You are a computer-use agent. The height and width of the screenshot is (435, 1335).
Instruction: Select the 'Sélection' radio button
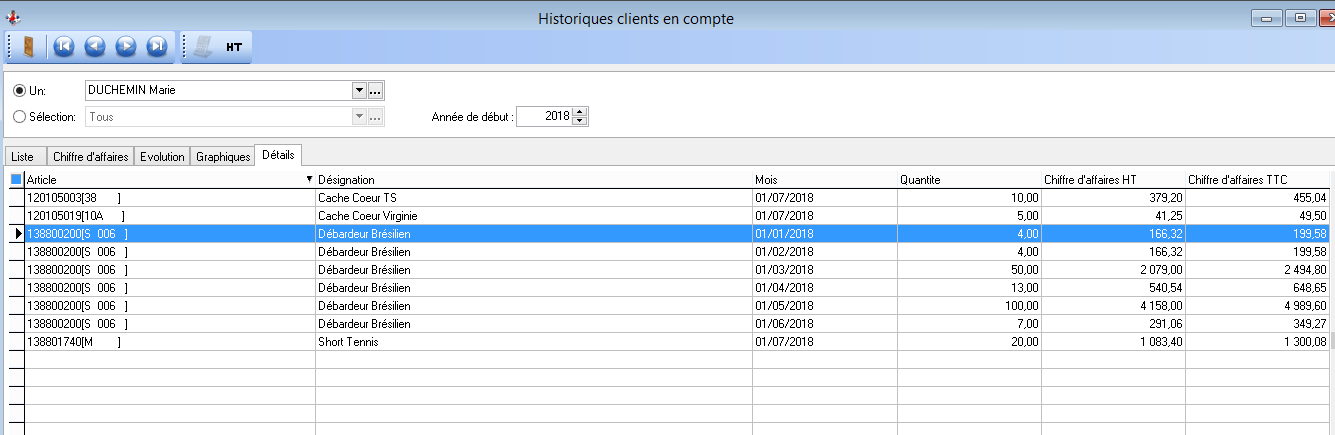click(x=20, y=117)
